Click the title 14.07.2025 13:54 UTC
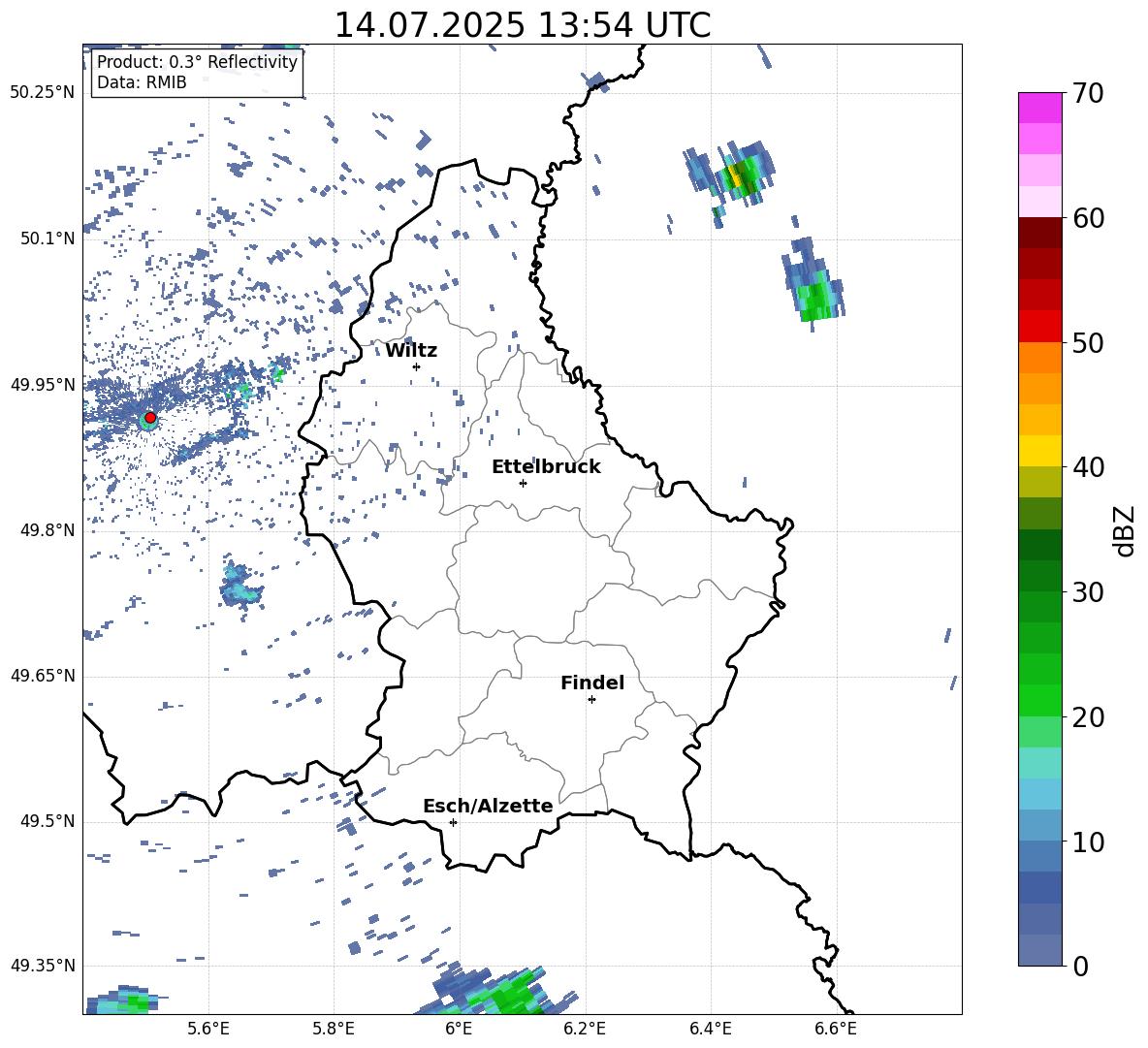Image resolution: width=1148 pixels, height=1048 pixels. [x=522, y=25]
